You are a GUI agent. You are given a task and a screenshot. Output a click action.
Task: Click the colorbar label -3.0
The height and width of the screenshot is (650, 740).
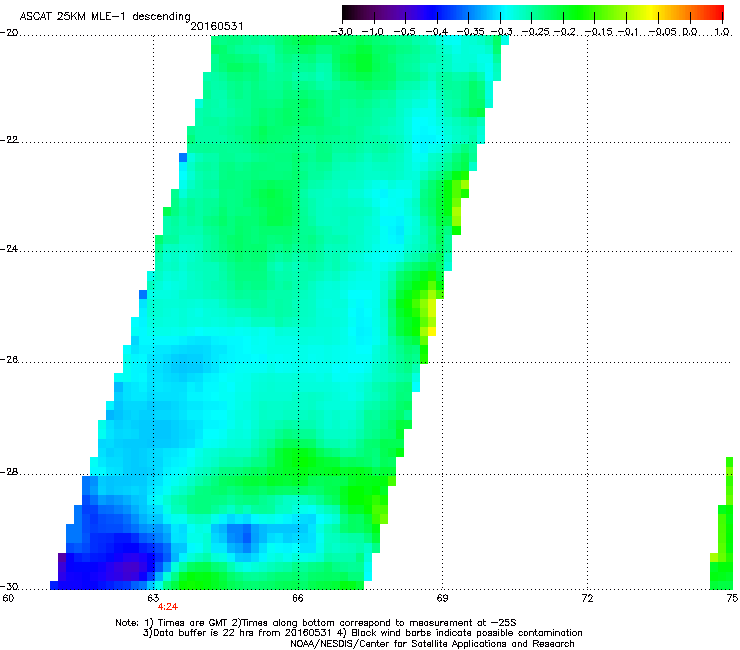pyautogui.click(x=341, y=32)
